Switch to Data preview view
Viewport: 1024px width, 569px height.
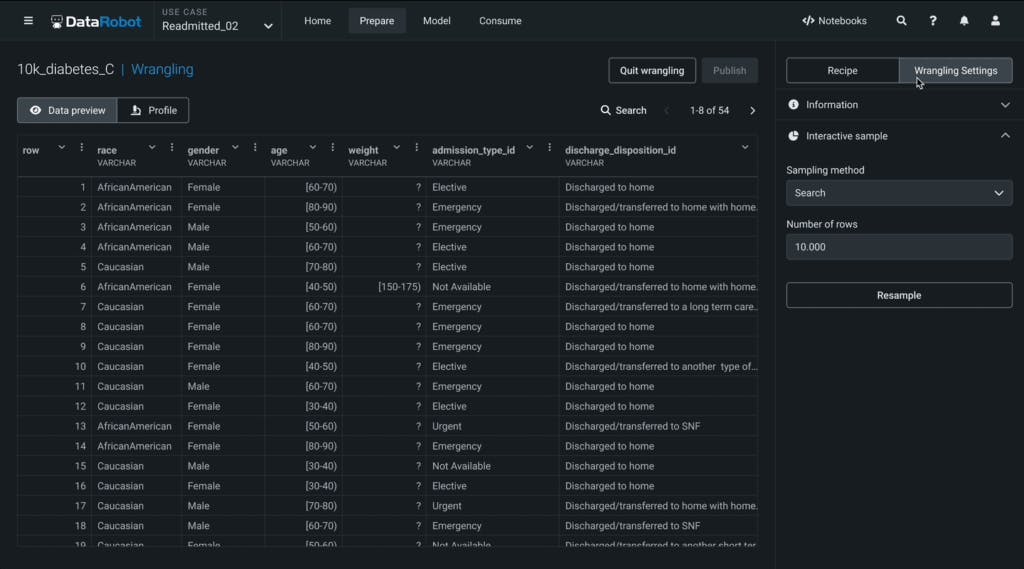pyautogui.click(x=67, y=110)
